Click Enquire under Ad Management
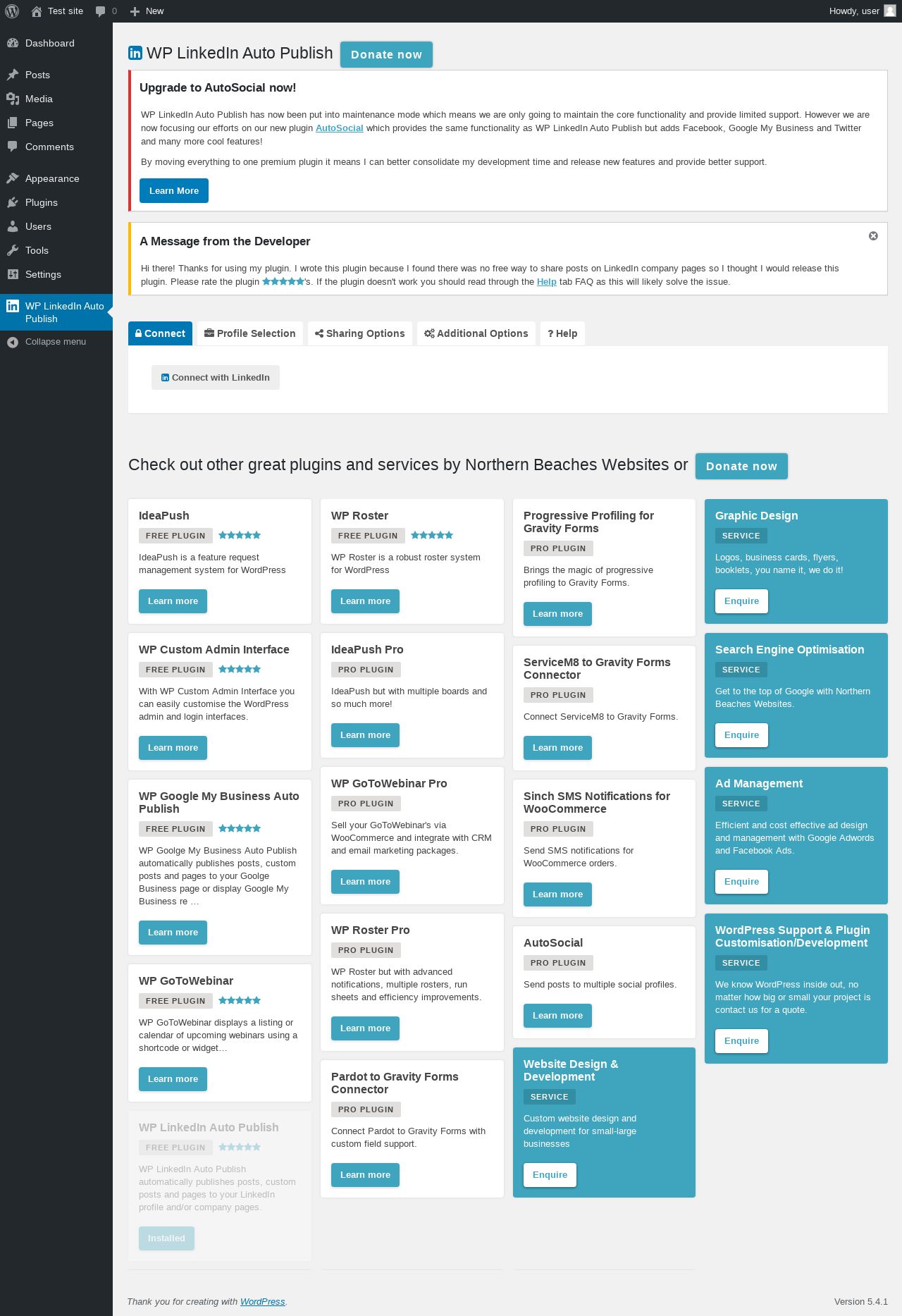This screenshot has width=902, height=1316. coord(741,882)
